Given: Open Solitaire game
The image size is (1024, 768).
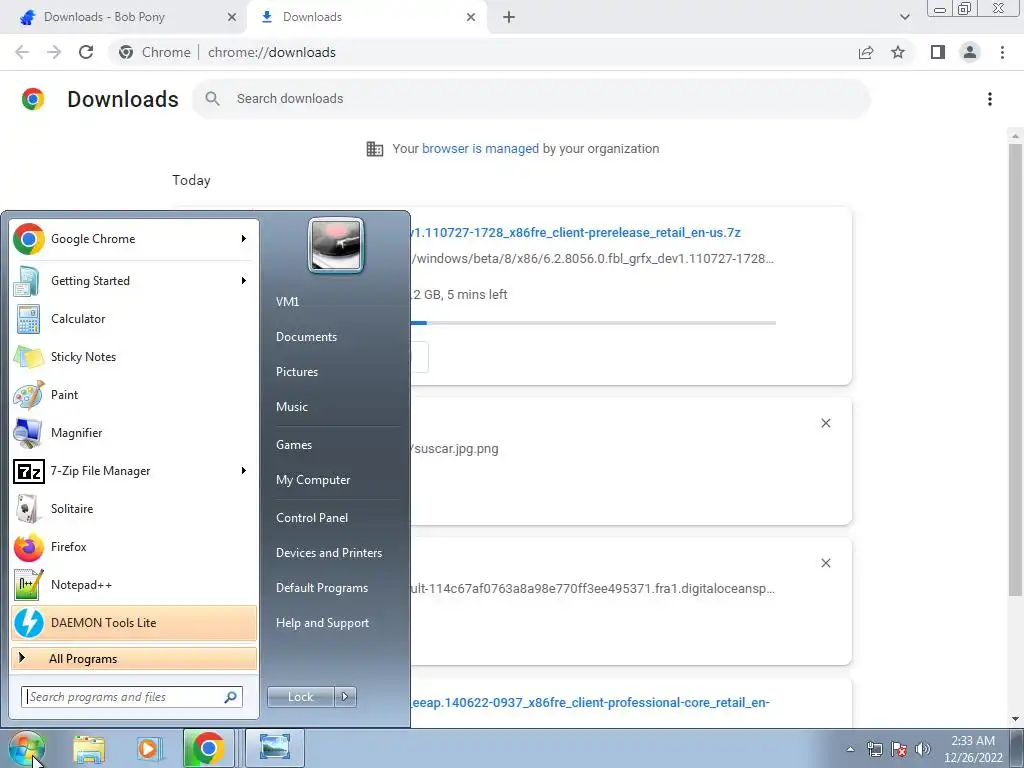Looking at the screenshot, I should pyautogui.click(x=134, y=509).
